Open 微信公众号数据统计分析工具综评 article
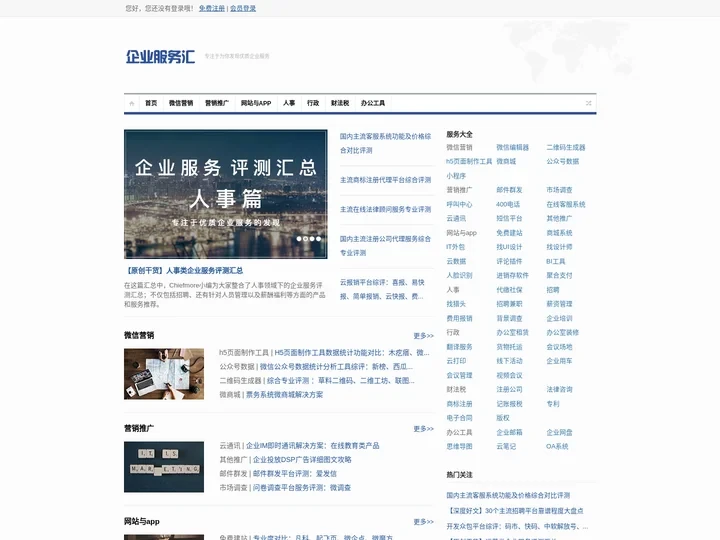The height and width of the screenshot is (540, 720). (336, 366)
